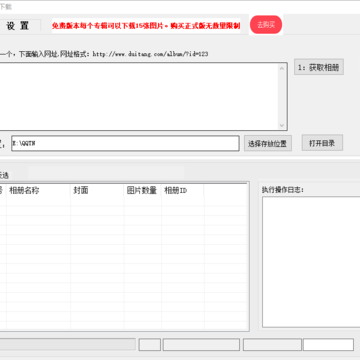Click the 执行操作日志 label
Screen dimensions: 360x360
[283, 190]
